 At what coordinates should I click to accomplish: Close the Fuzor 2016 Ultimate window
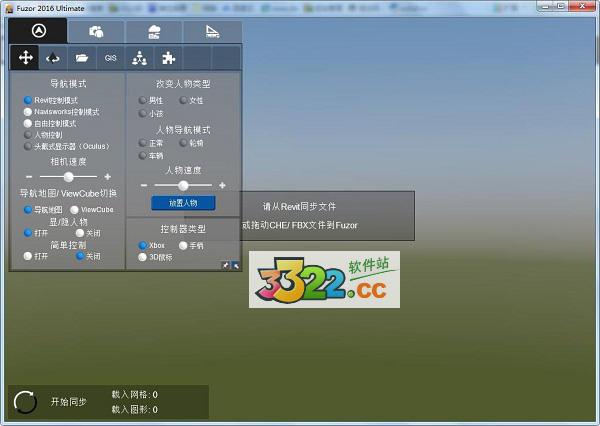(582, 6)
